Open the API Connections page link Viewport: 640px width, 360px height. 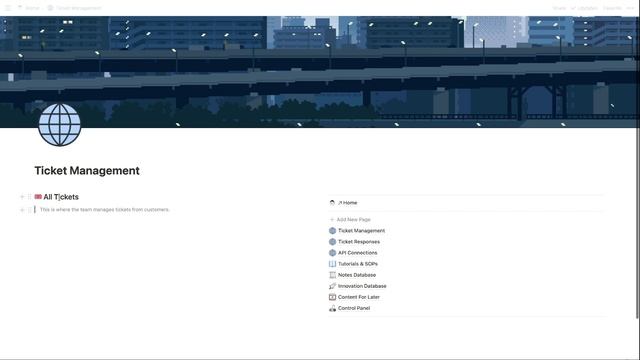tap(358, 253)
